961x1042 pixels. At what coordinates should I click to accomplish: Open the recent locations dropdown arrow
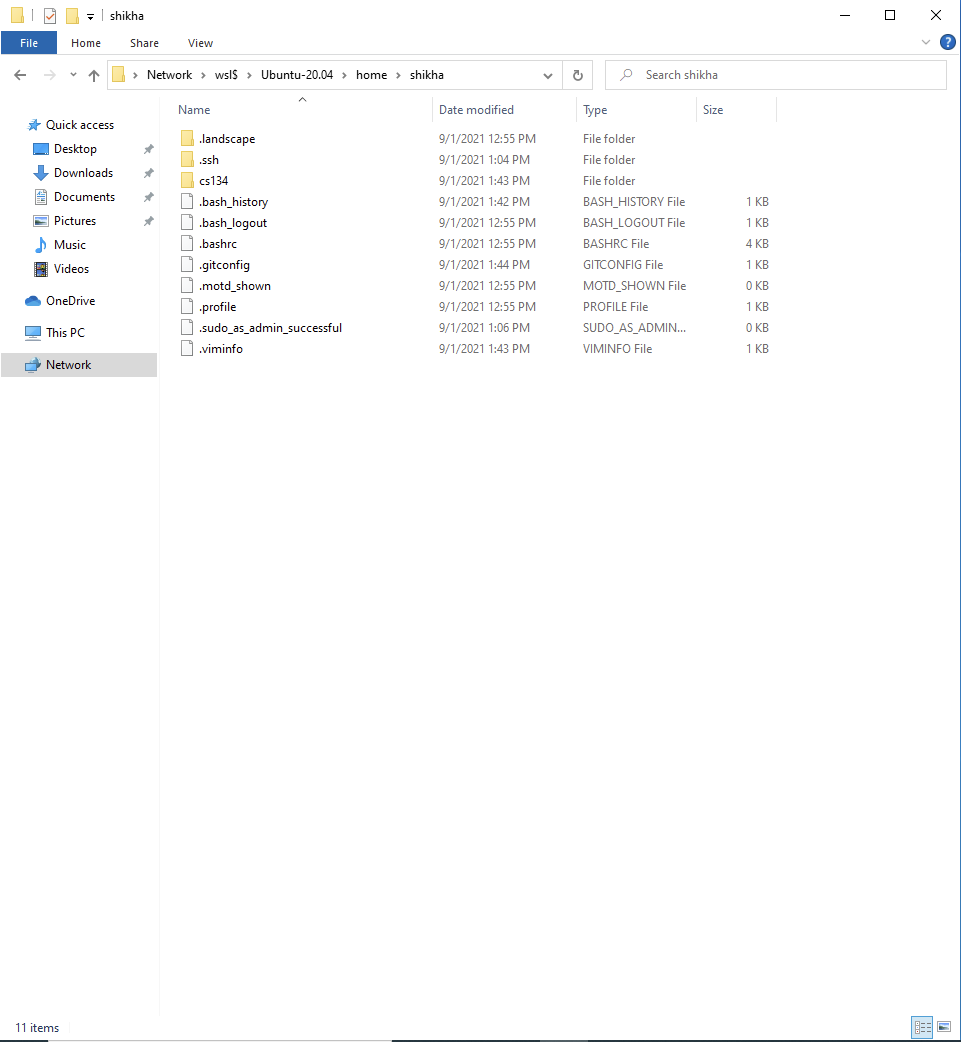[x=73, y=75]
